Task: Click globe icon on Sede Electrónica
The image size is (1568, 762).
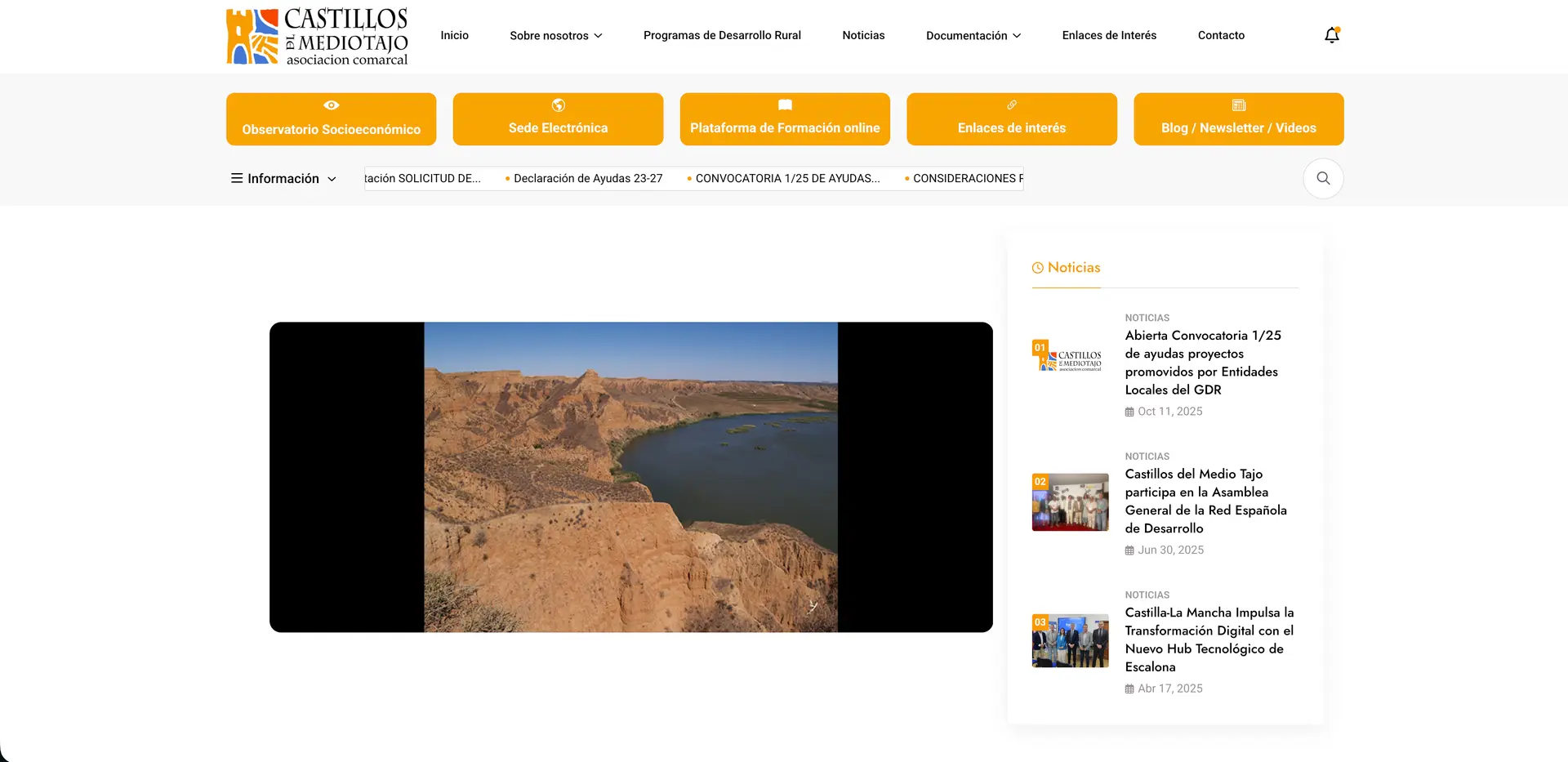Action: pyautogui.click(x=558, y=105)
